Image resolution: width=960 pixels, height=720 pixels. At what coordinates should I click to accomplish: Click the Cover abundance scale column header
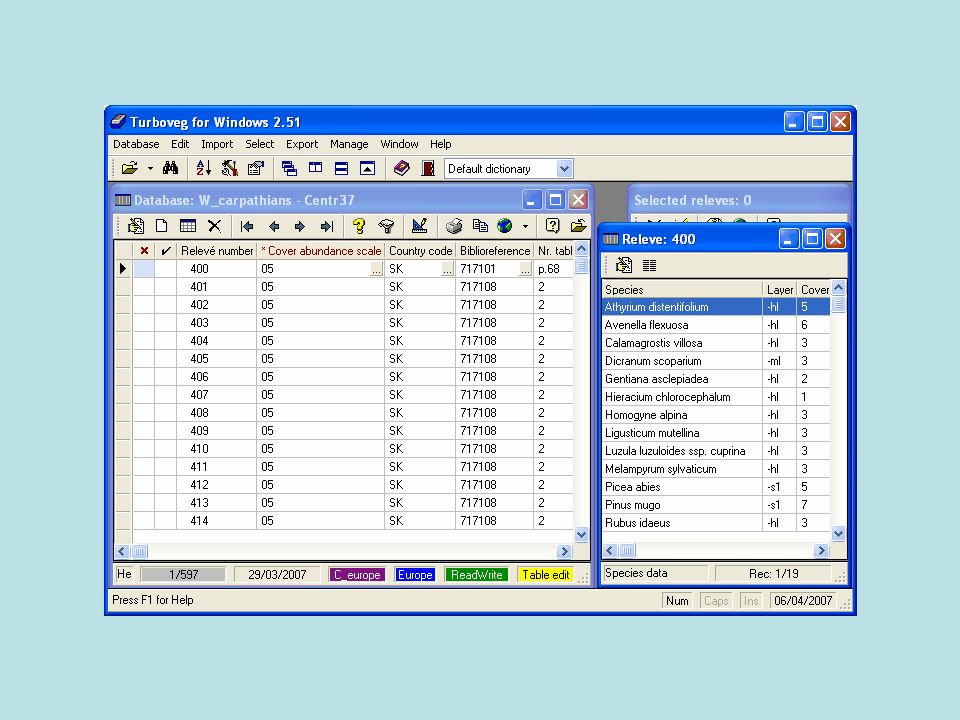pos(321,251)
